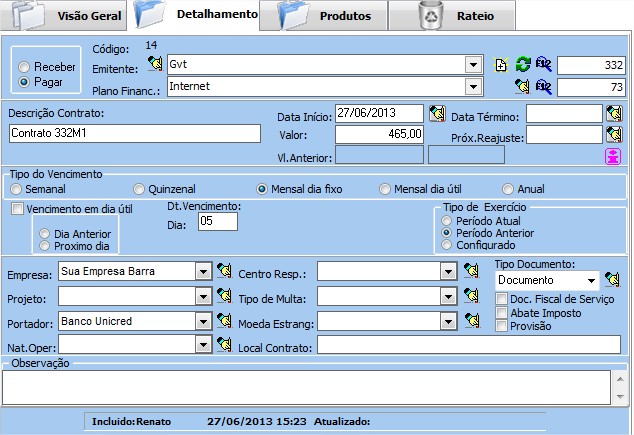Image resolution: width=634 pixels, height=435 pixels.
Task: Click the green refresh icon beside Emitente
Action: 522,65
